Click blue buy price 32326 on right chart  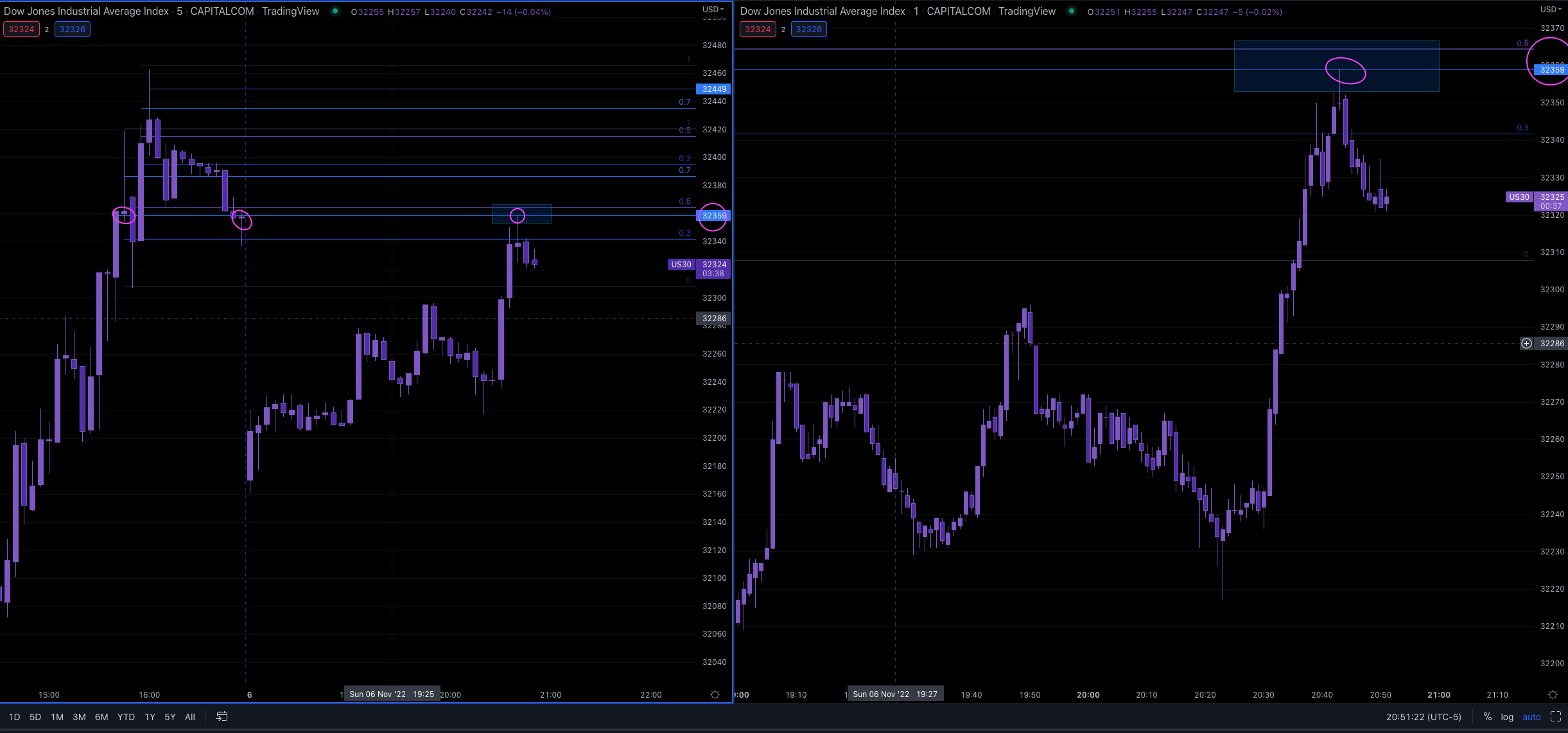point(808,29)
